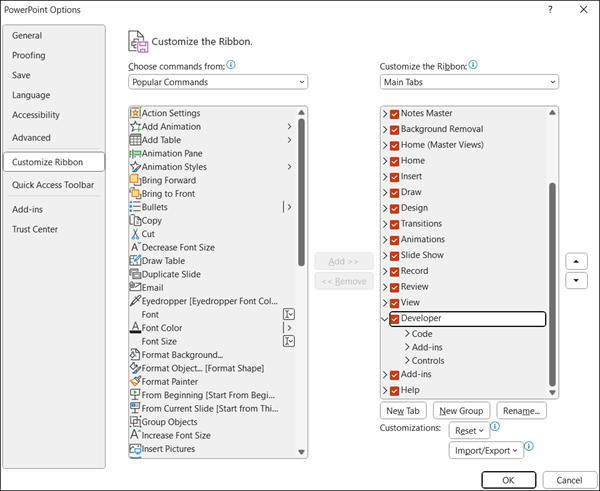Screen dimensions: 600x491
Task: Select the Copy command icon
Action: click(135, 220)
